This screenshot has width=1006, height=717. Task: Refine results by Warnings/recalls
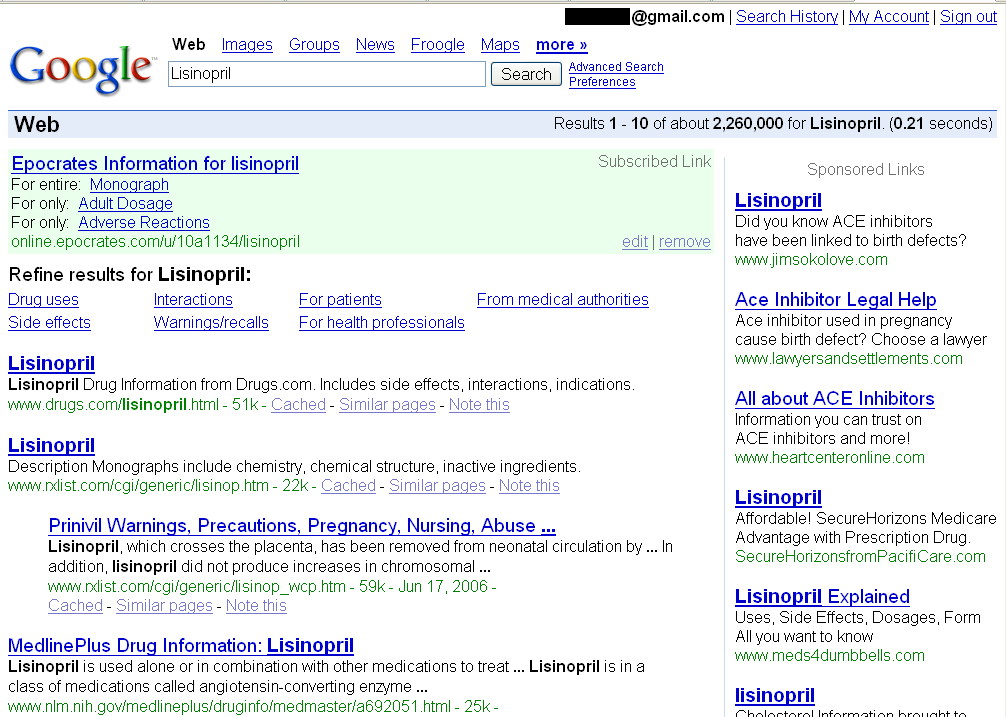pos(211,323)
